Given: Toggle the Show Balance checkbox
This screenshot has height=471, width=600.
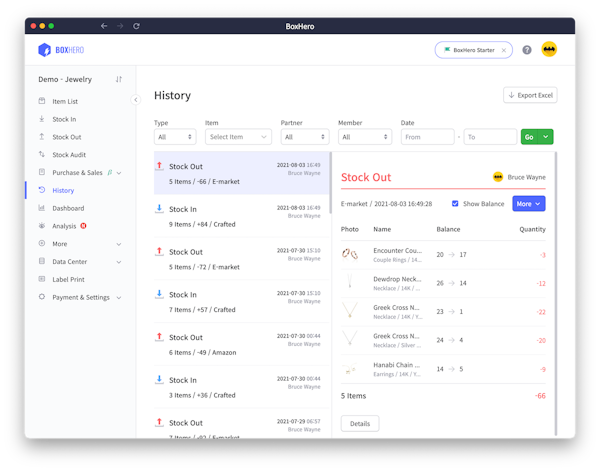Looking at the screenshot, I should click(455, 204).
